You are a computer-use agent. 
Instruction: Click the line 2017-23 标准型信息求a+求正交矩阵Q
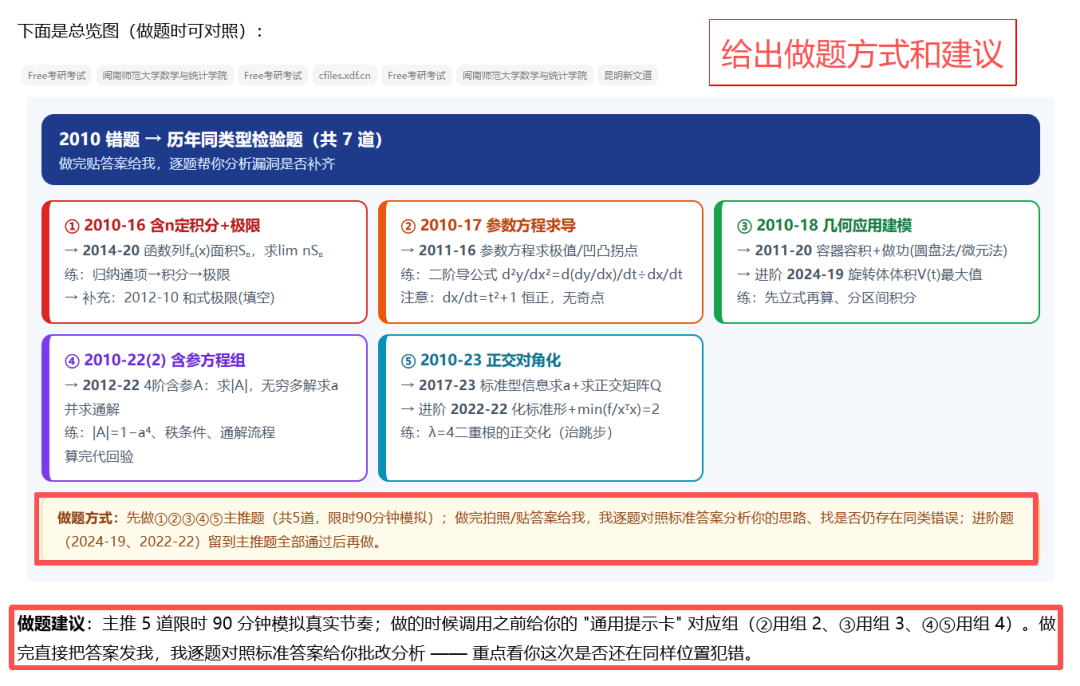530,385
